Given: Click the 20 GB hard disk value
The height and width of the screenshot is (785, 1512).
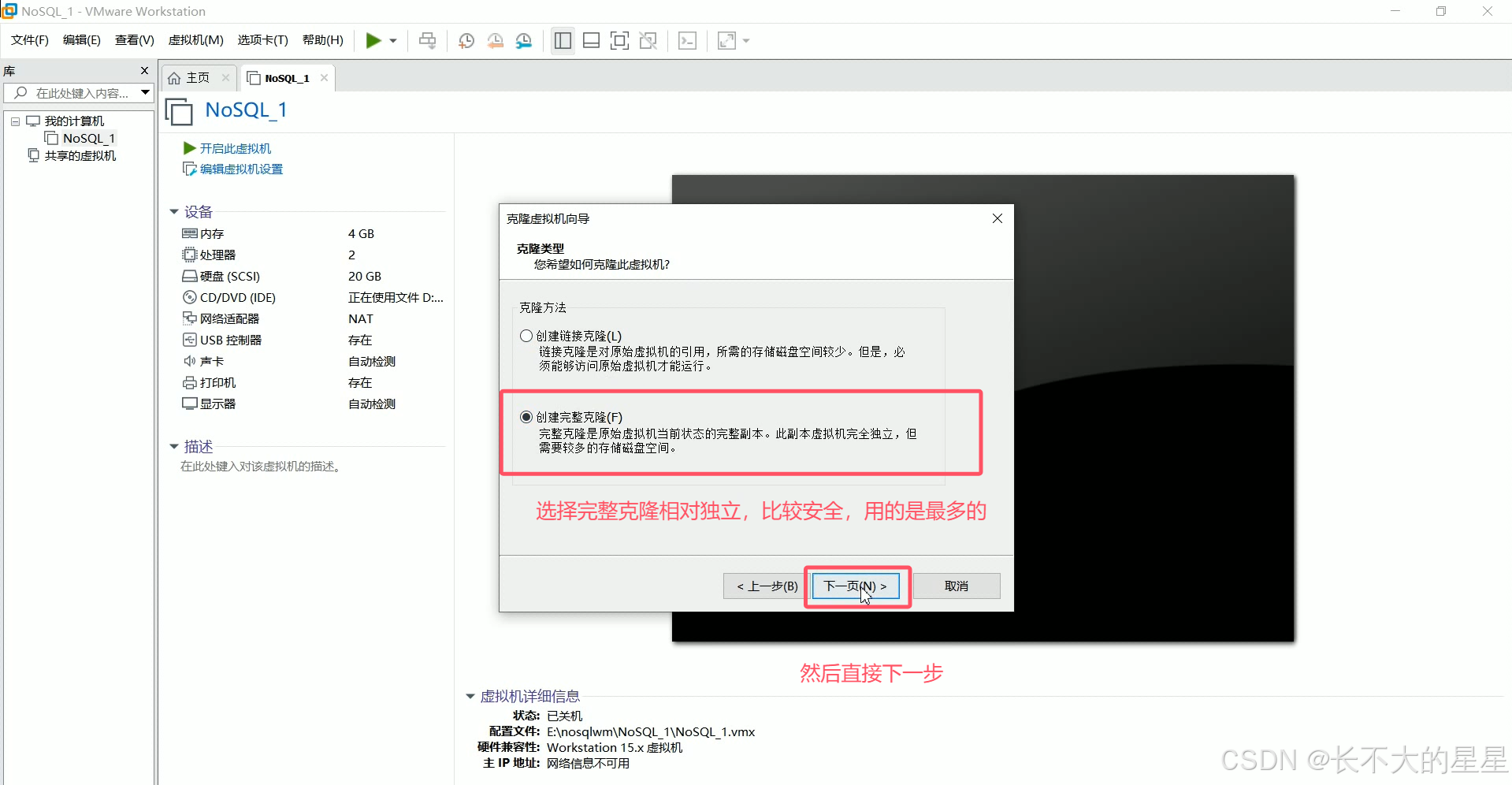Looking at the screenshot, I should (365, 276).
